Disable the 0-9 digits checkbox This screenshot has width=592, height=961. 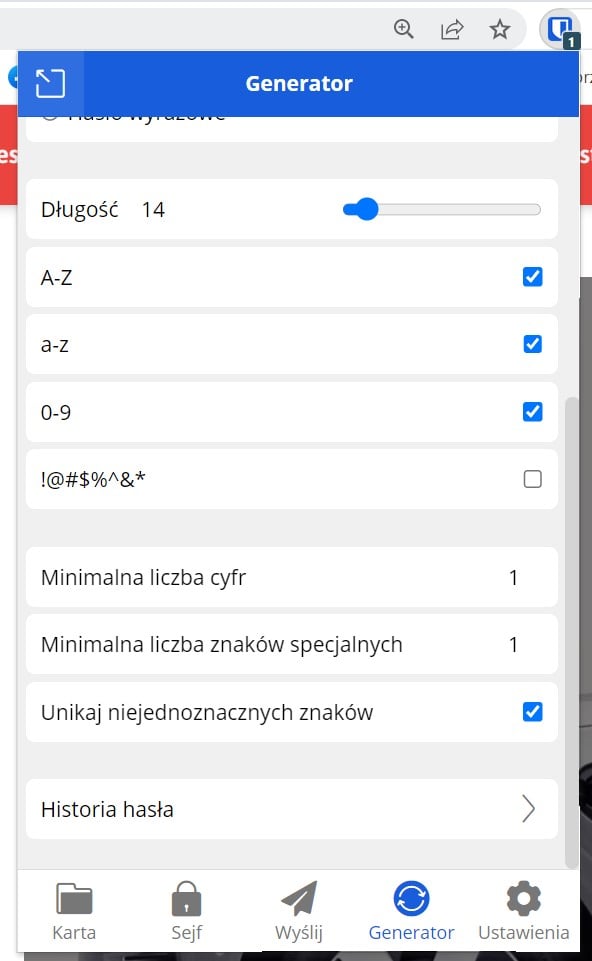coord(533,412)
